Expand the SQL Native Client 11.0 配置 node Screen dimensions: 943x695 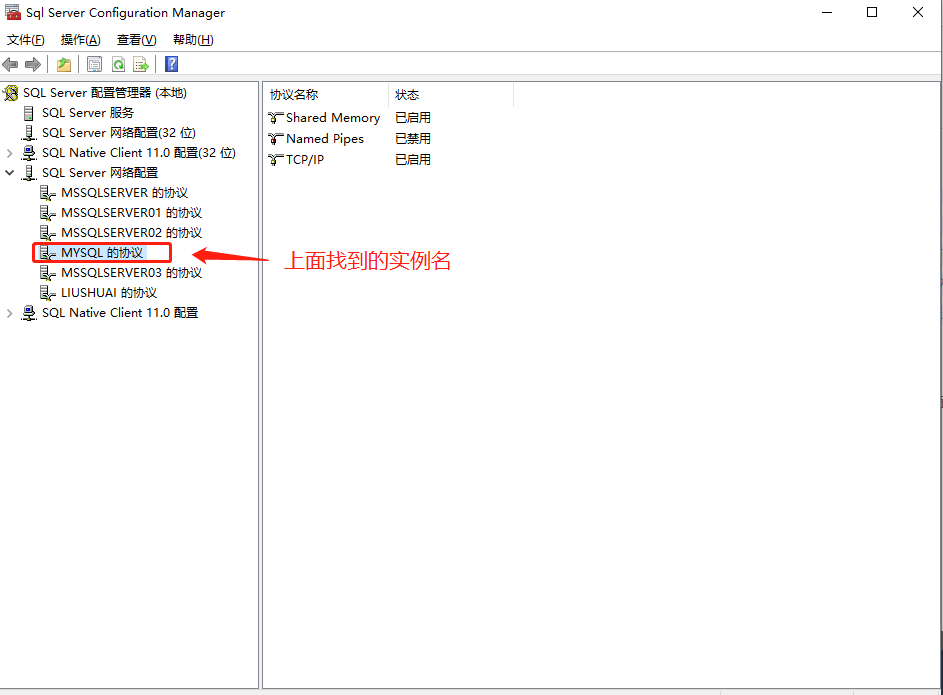pos(10,311)
